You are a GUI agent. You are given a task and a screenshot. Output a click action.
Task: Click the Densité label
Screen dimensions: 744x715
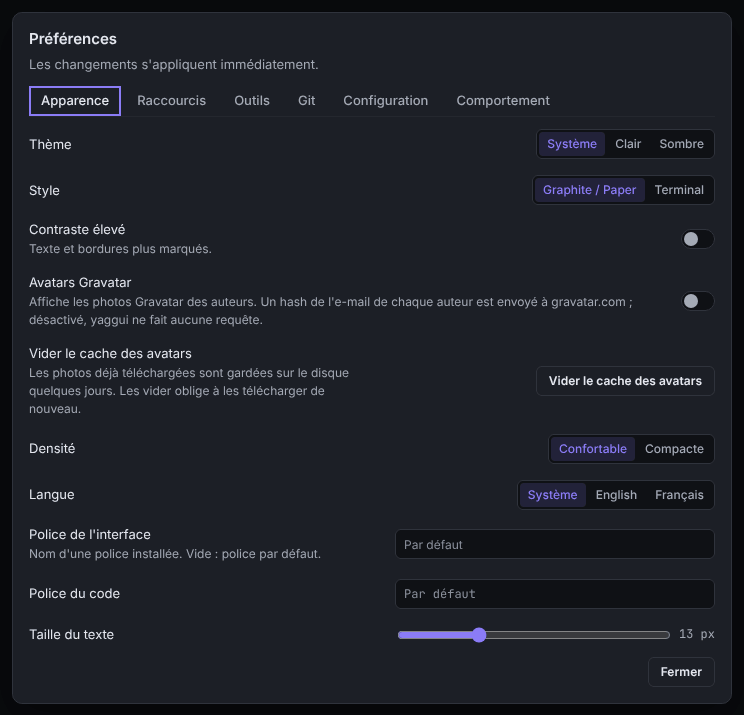pyautogui.click(x=52, y=448)
